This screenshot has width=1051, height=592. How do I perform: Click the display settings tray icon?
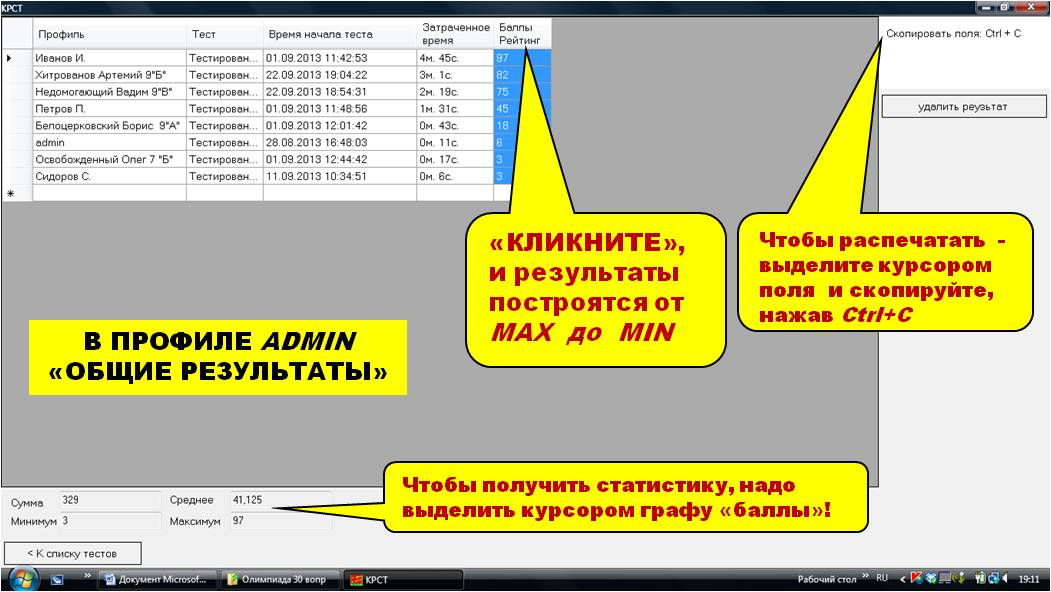943,578
